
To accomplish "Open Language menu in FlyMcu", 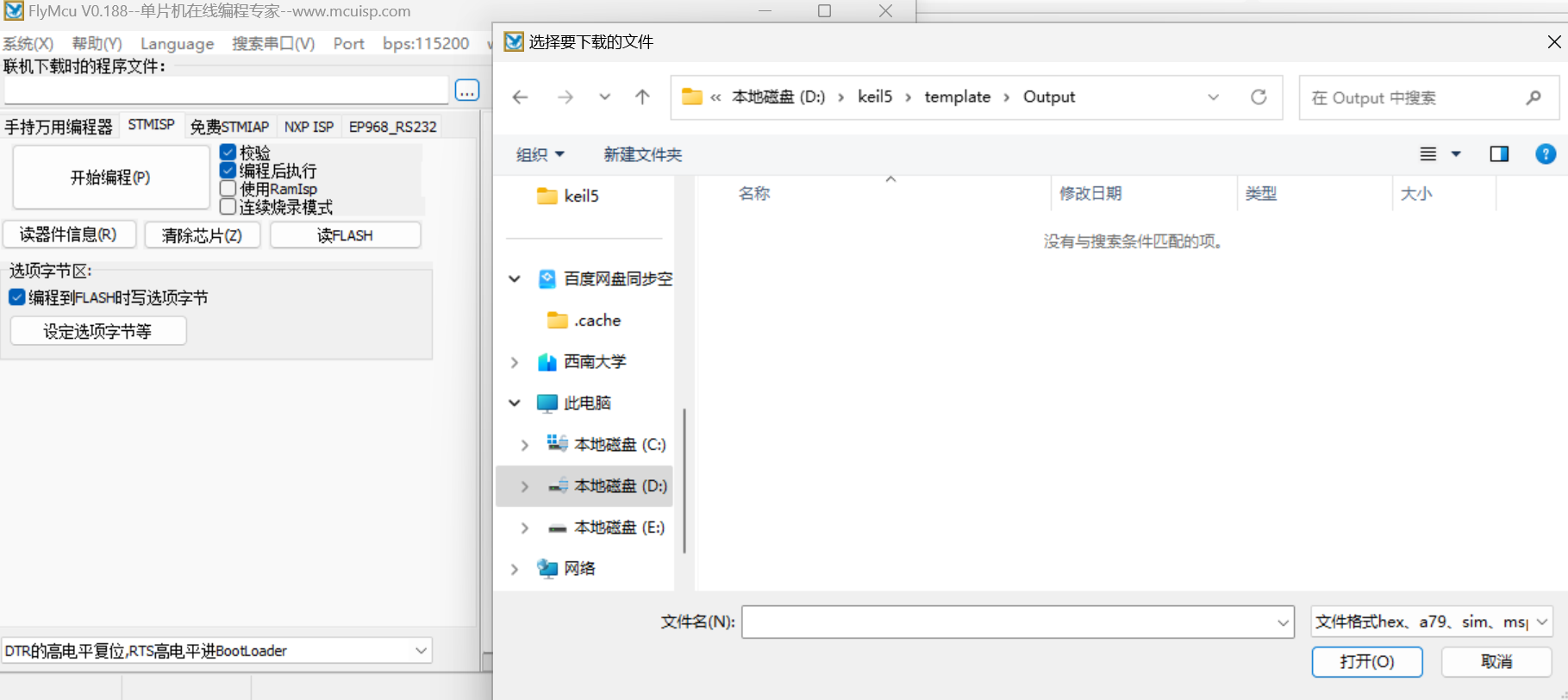I will (x=177, y=43).
